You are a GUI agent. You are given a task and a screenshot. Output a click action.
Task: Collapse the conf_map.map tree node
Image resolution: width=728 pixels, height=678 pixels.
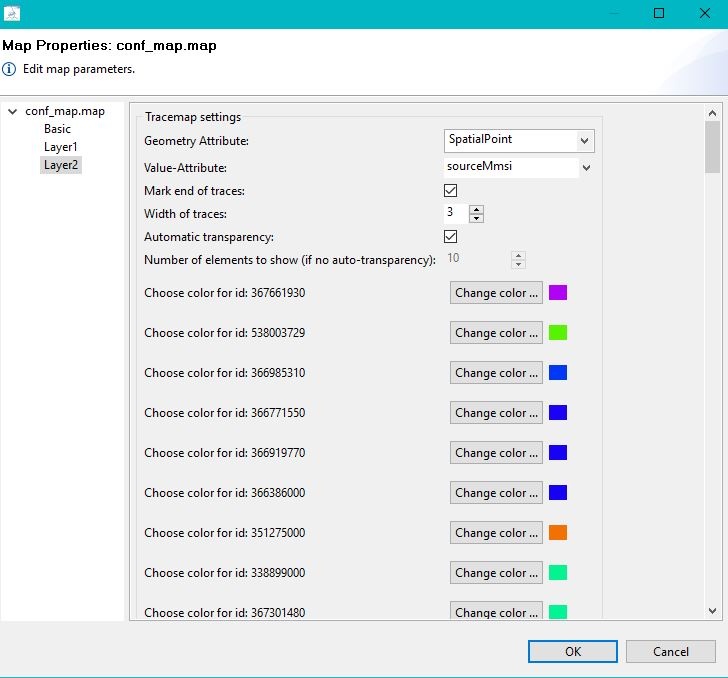coord(12,111)
